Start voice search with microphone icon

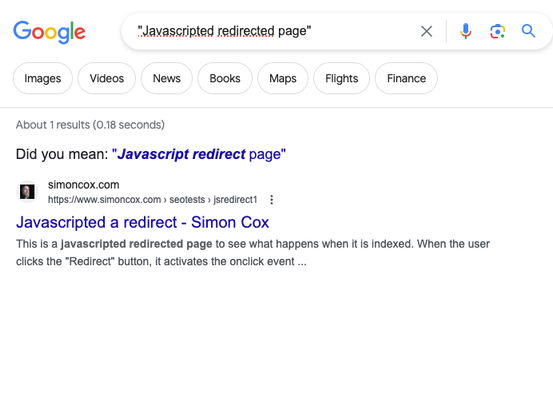click(466, 31)
